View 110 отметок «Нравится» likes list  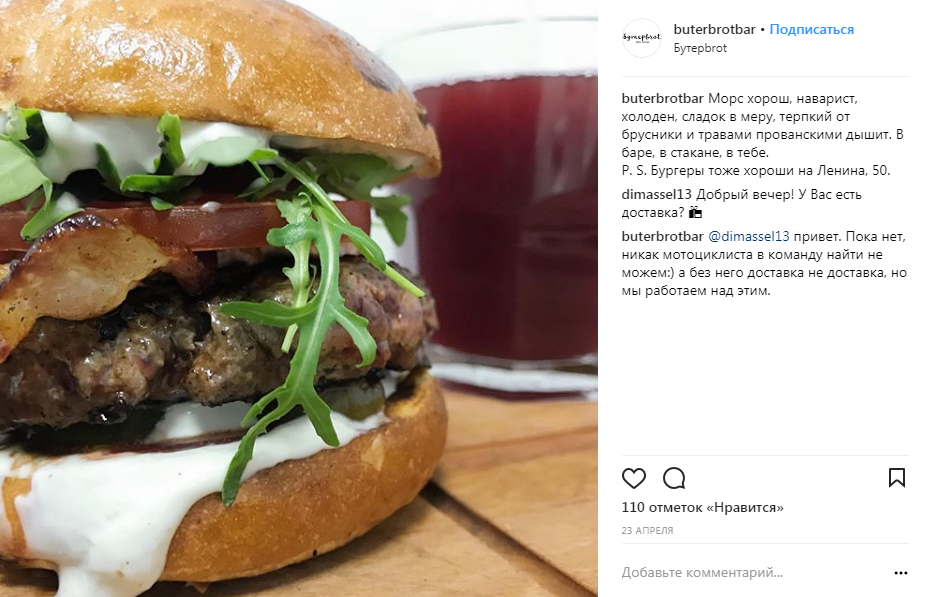click(x=702, y=507)
